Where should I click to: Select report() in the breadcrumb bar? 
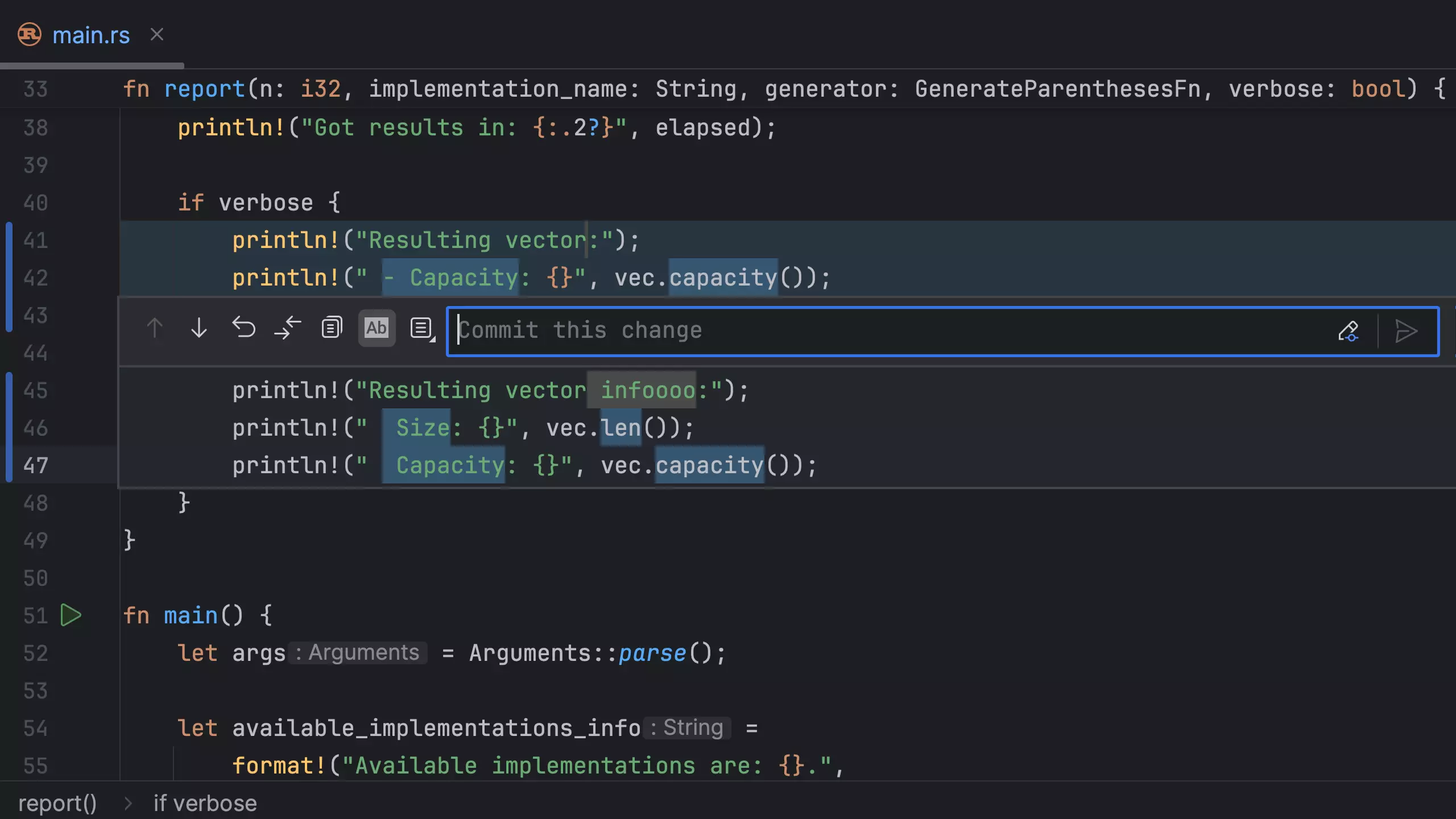[57, 803]
